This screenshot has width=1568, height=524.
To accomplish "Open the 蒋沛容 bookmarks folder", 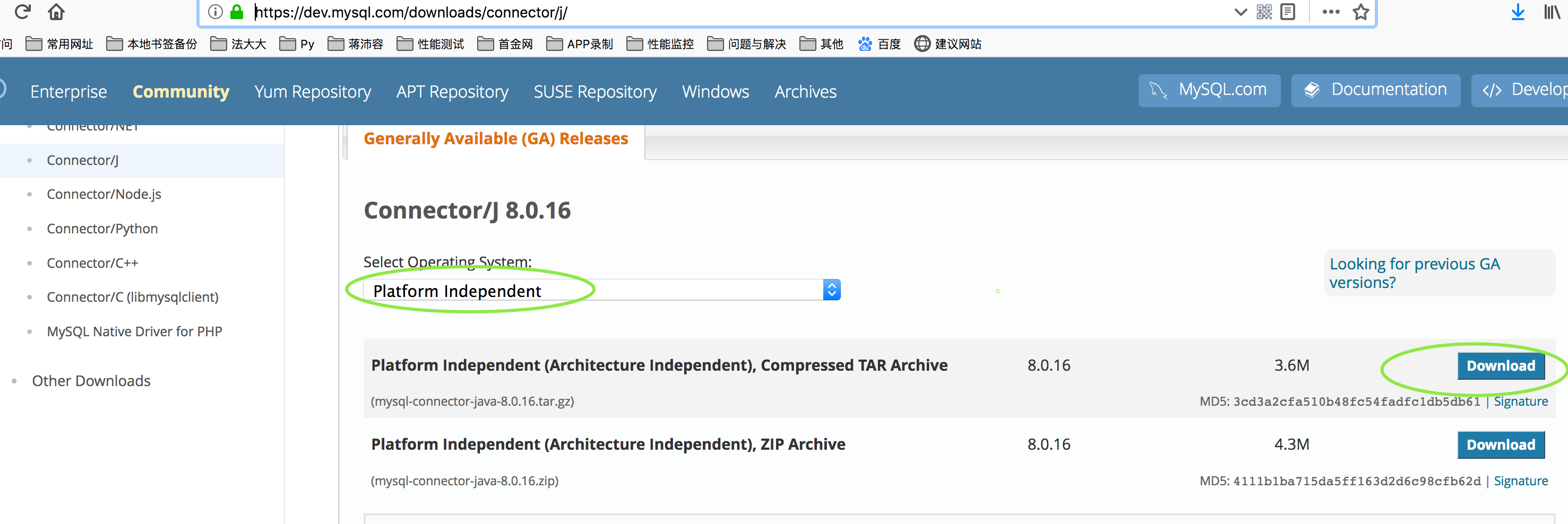I will (x=356, y=44).
